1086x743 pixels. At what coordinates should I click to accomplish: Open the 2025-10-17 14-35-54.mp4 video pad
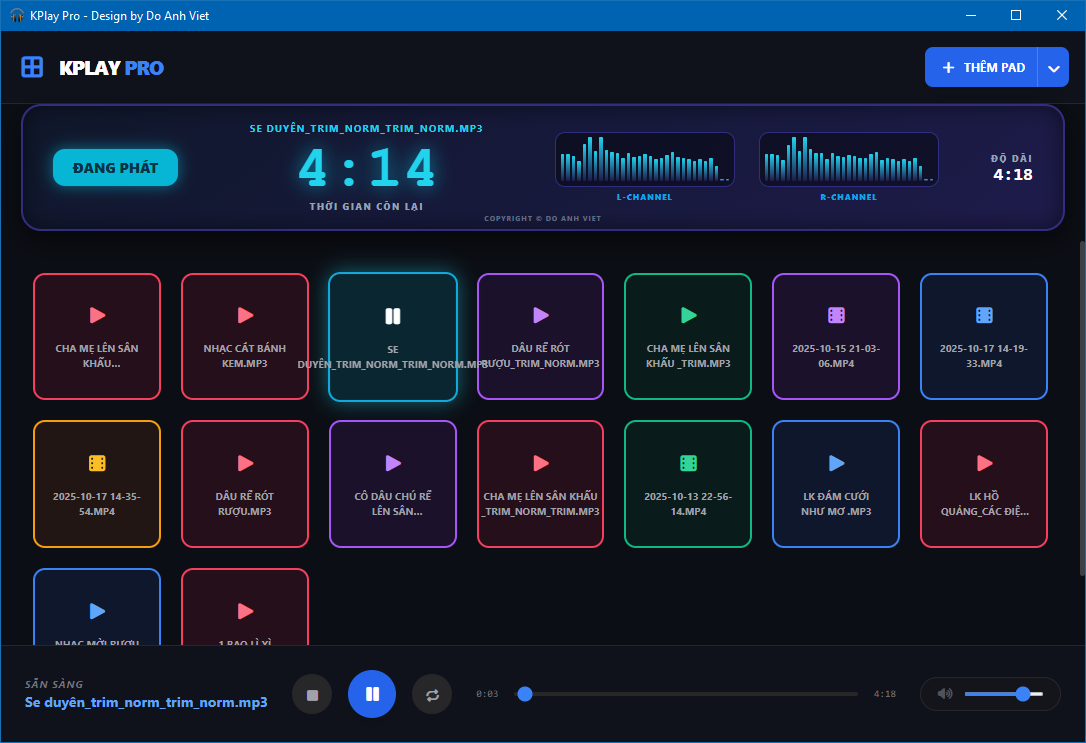pyautogui.click(x=97, y=484)
